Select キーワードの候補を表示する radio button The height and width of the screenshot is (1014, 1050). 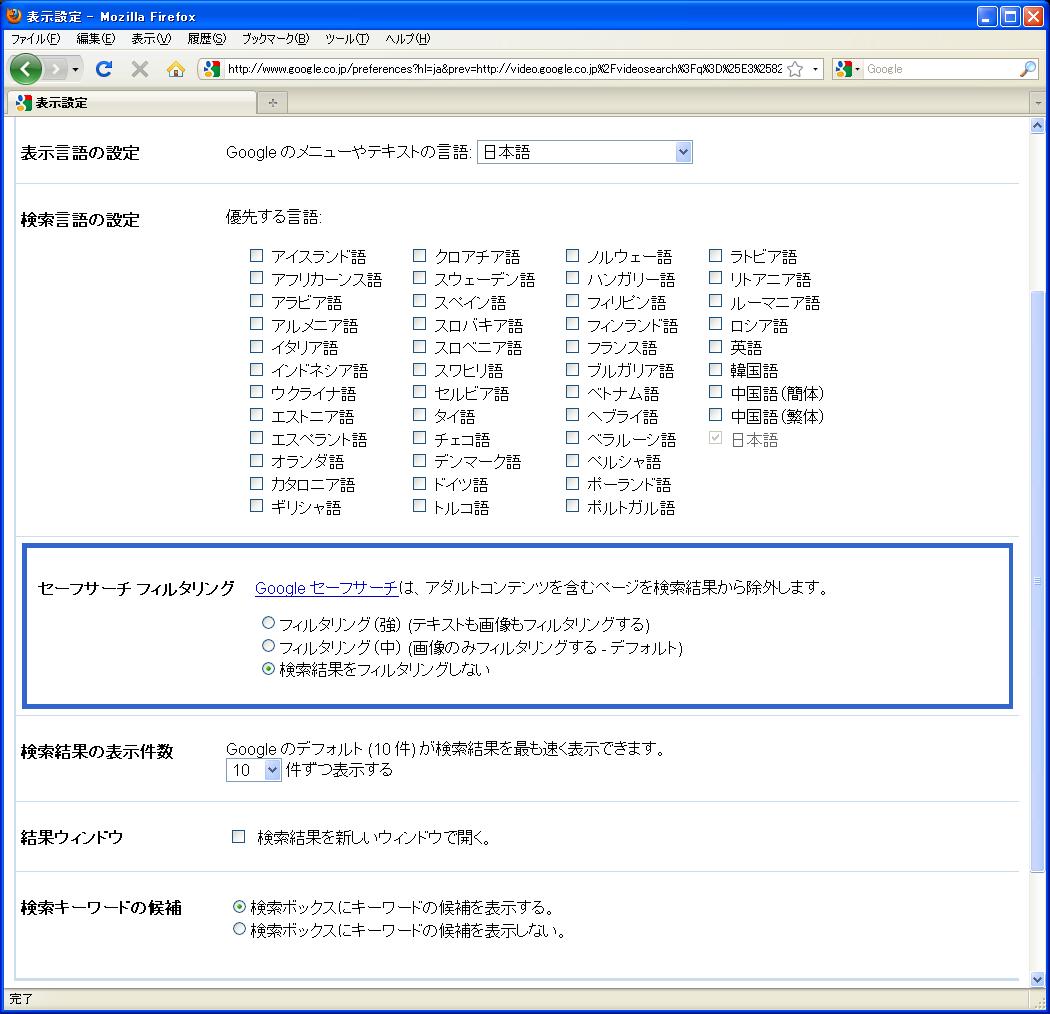coord(239,907)
